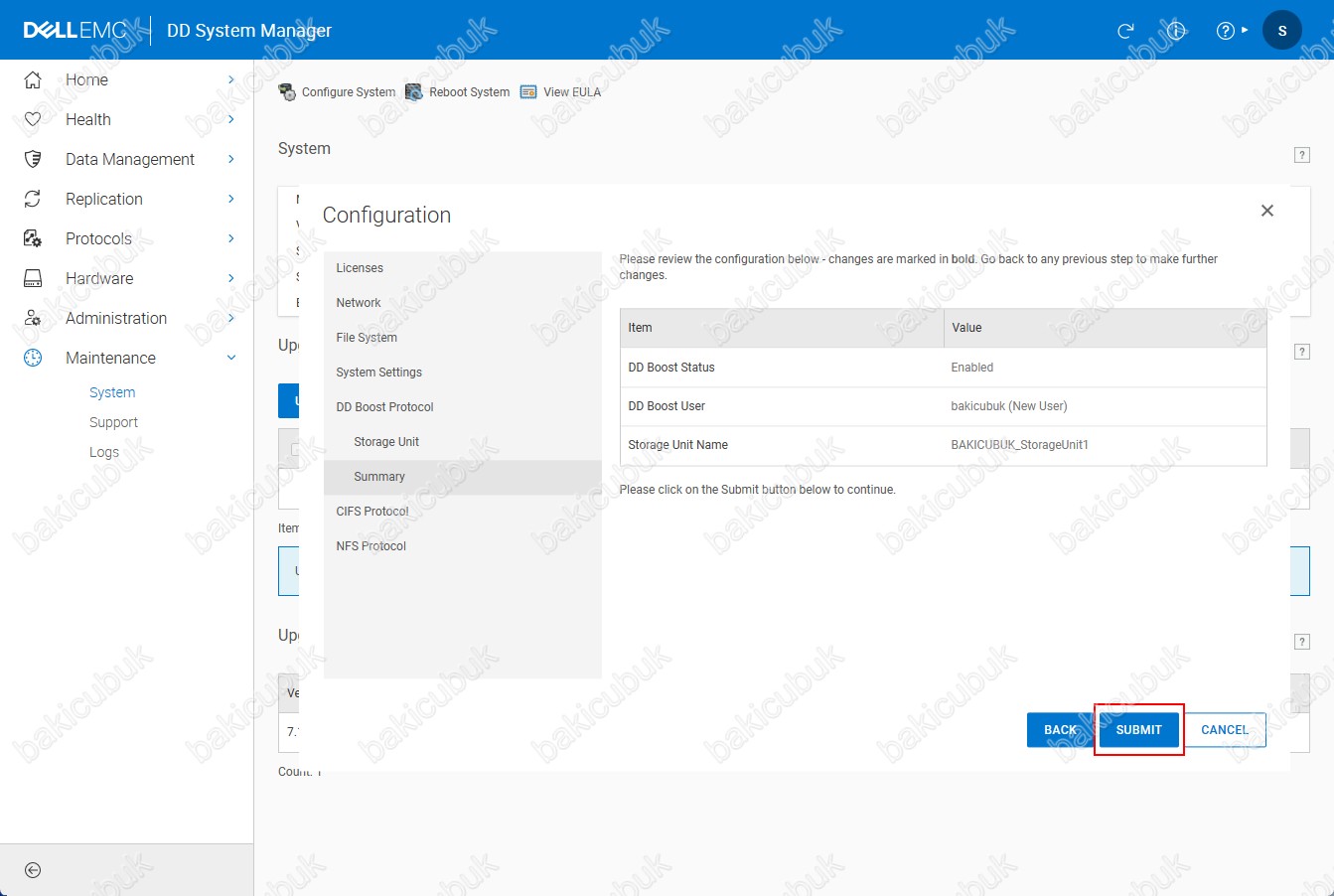Image resolution: width=1334 pixels, height=896 pixels.
Task: Click the Home icon in sidebar
Action: [33, 79]
